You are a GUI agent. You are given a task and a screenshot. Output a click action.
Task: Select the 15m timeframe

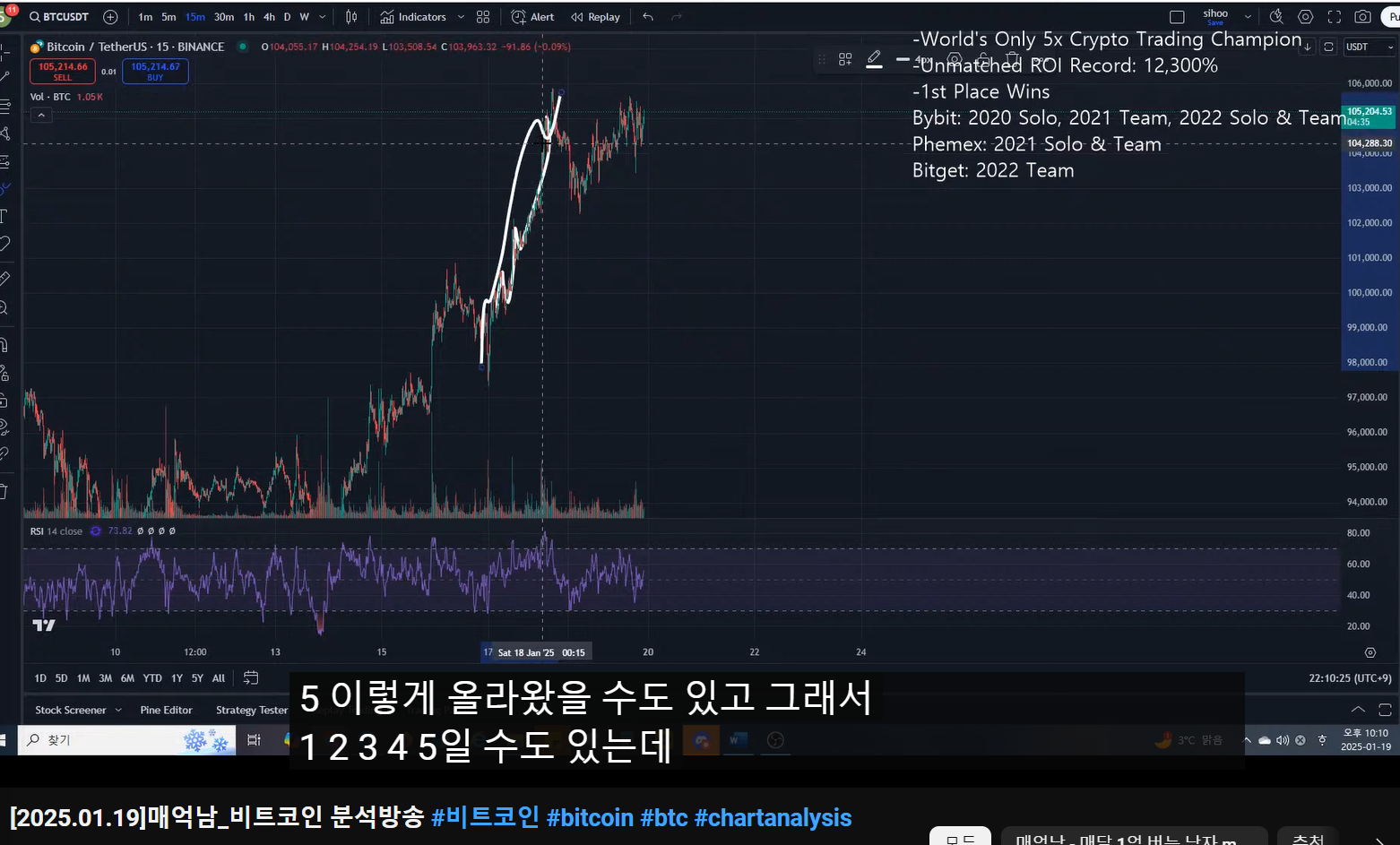point(194,17)
